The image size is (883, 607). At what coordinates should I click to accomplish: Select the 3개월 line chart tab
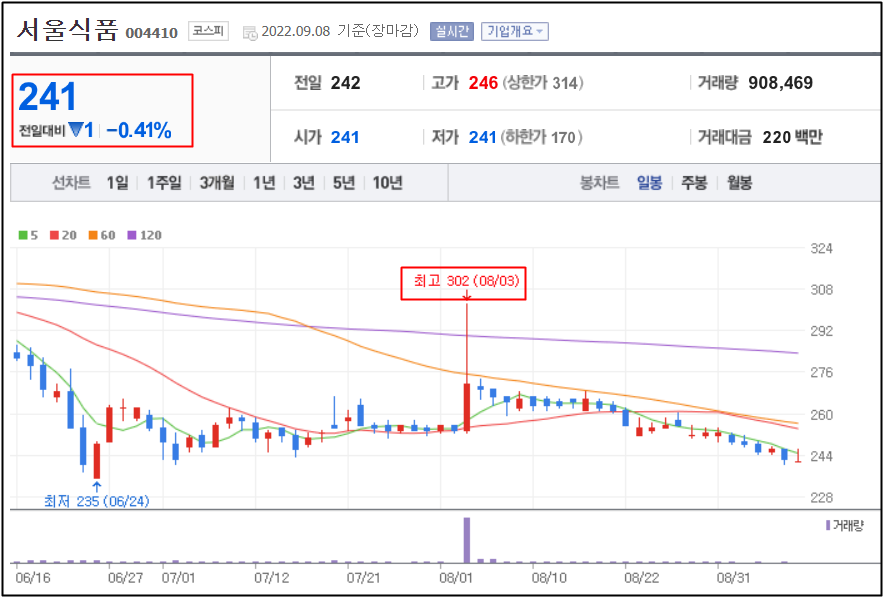[217, 182]
